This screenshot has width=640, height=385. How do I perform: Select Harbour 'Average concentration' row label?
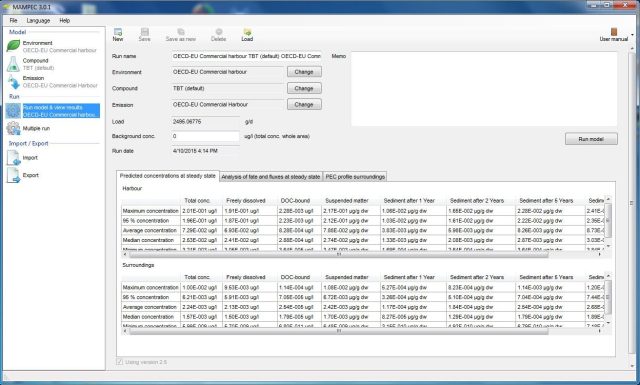click(x=151, y=230)
